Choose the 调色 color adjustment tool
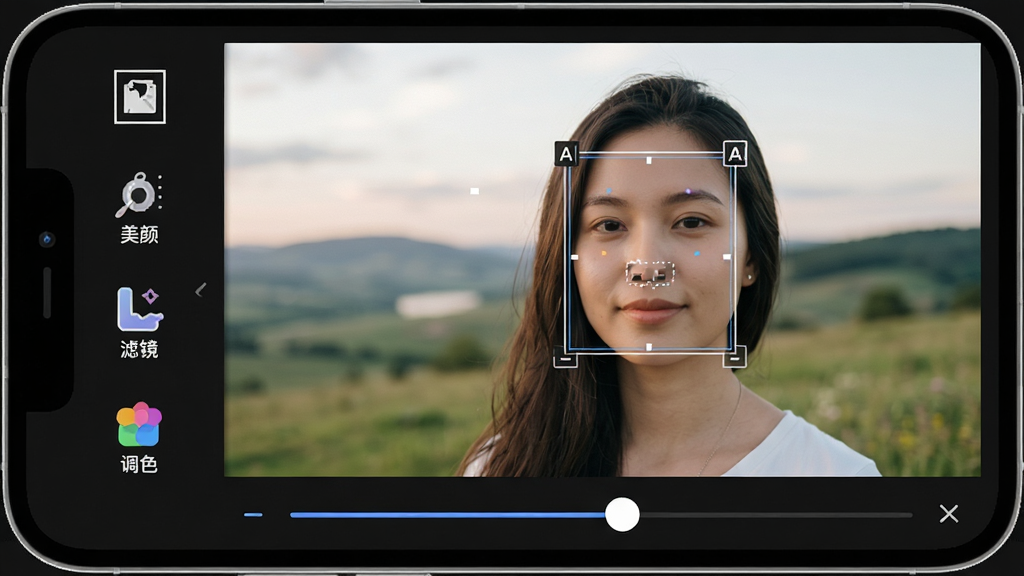The image size is (1024, 576). (x=139, y=438)
